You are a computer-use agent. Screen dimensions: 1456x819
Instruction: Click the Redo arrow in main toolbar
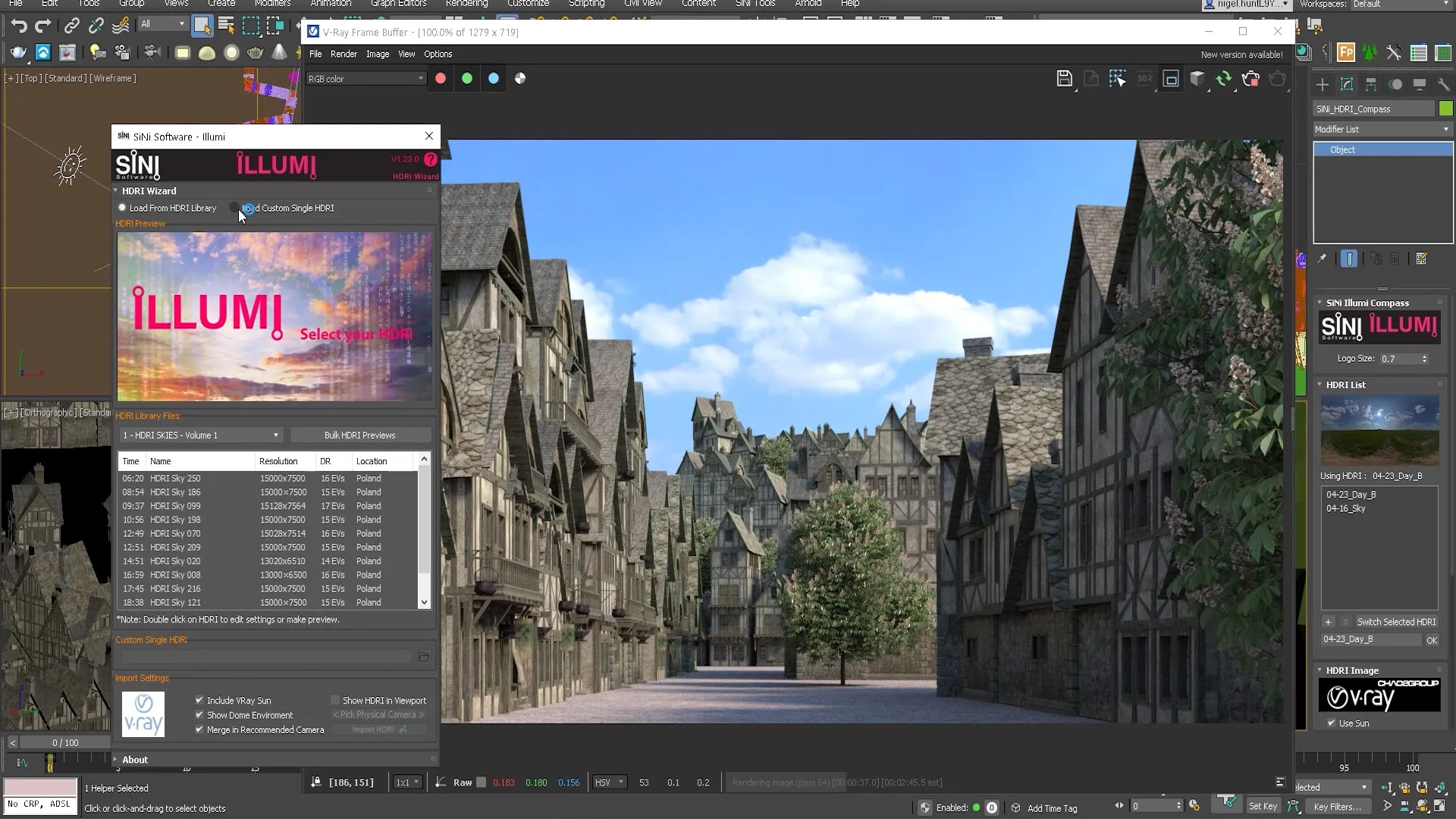[43, 26]
